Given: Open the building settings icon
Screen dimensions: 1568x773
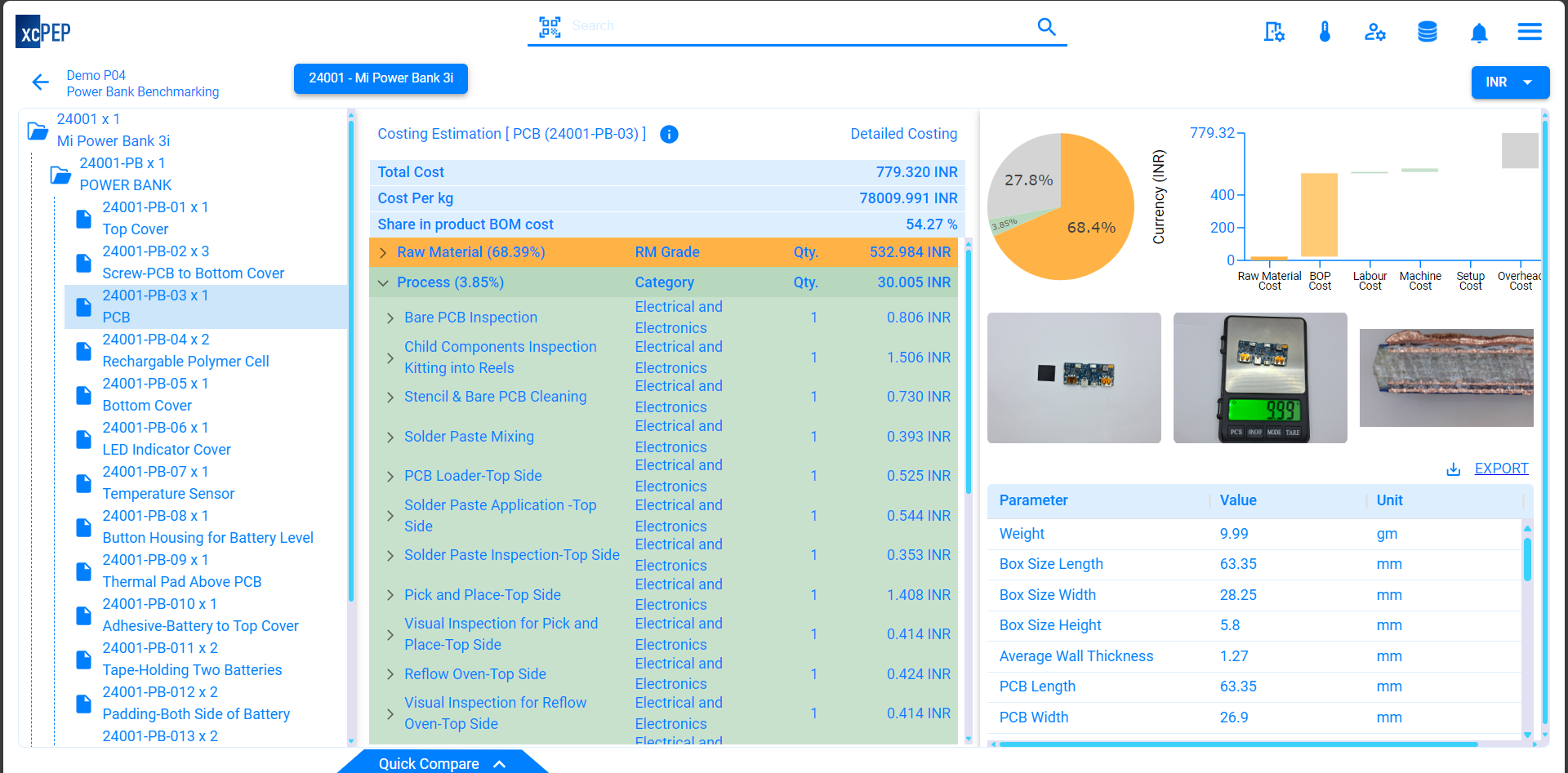Looking at the screenshot, I should (1274, 32).
